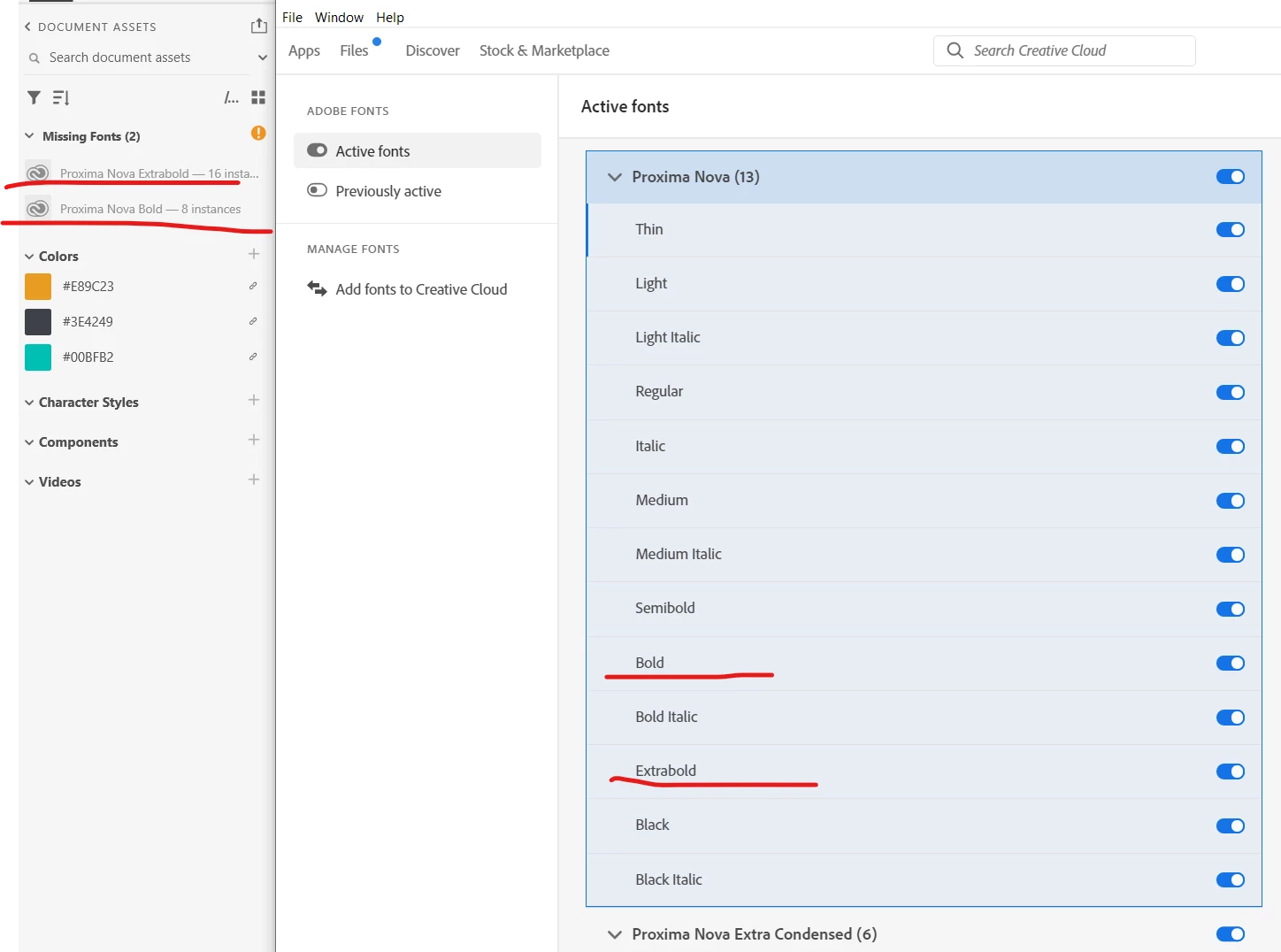Open the Window menu
The image size is (1281, 952).
tap(339, 17)
